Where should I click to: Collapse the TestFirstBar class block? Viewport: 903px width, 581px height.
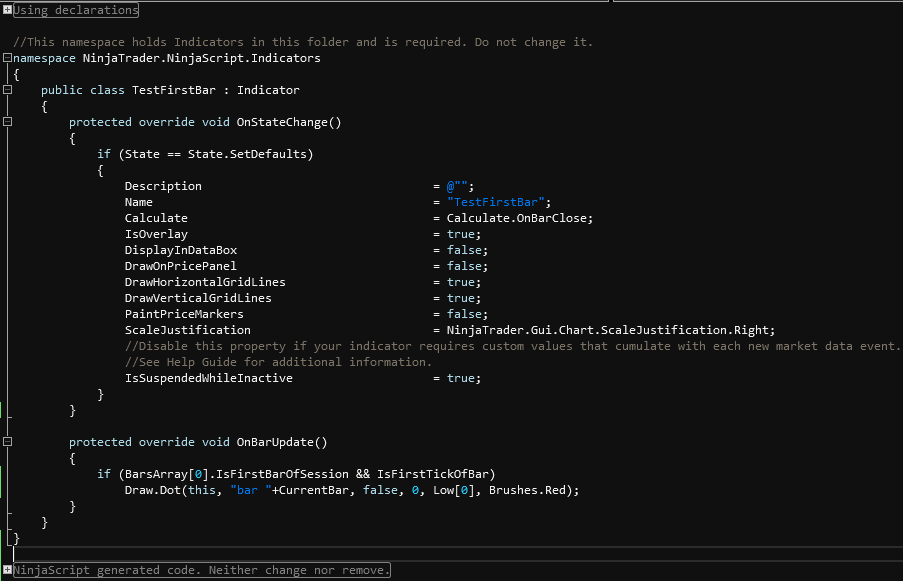(x=7, y=90)
